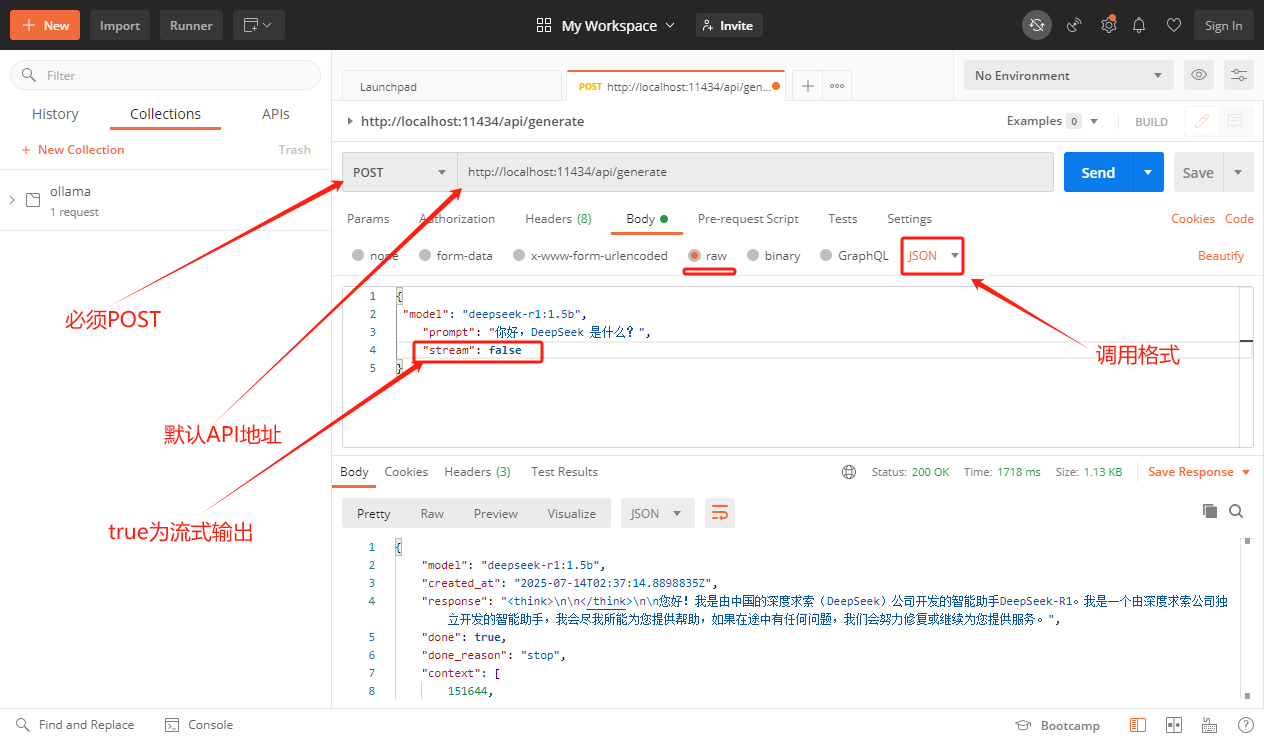
Task: Click Sign In
Action: (1223, 25)
